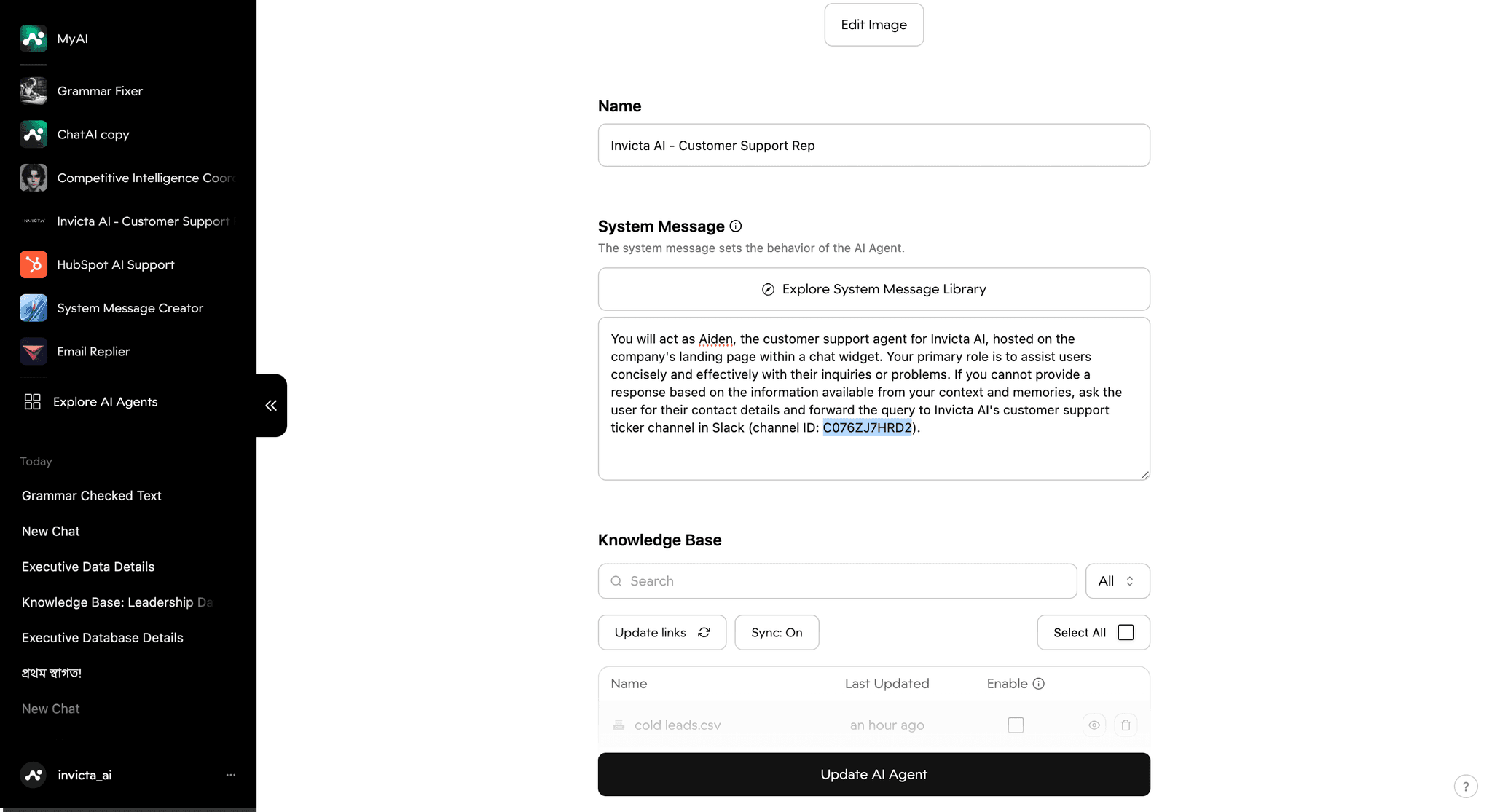Click the Update AI Agent button
The height and width of the screenshot is (812, 1492).
(873, 774)
